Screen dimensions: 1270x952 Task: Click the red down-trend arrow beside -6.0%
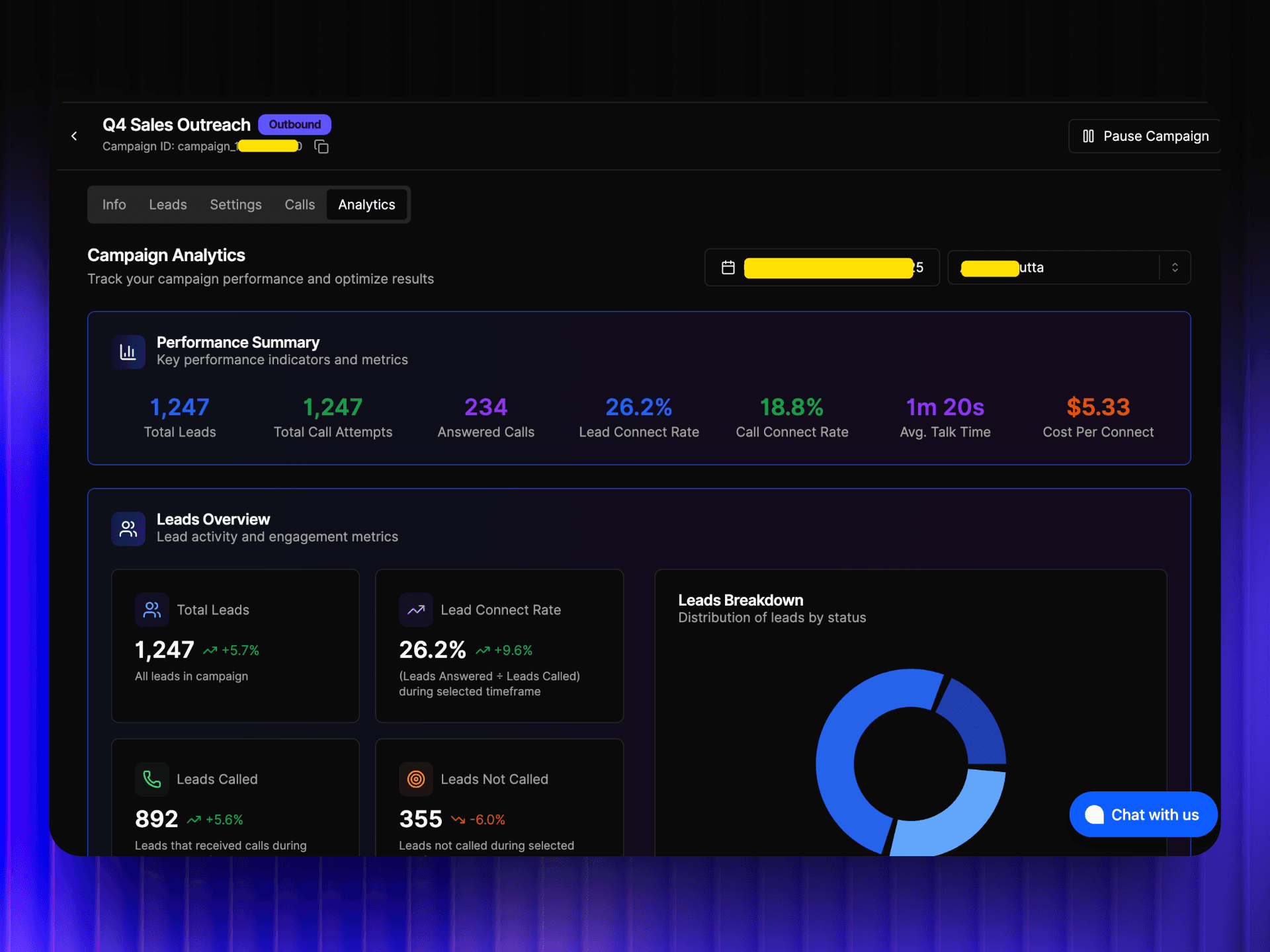458,820
